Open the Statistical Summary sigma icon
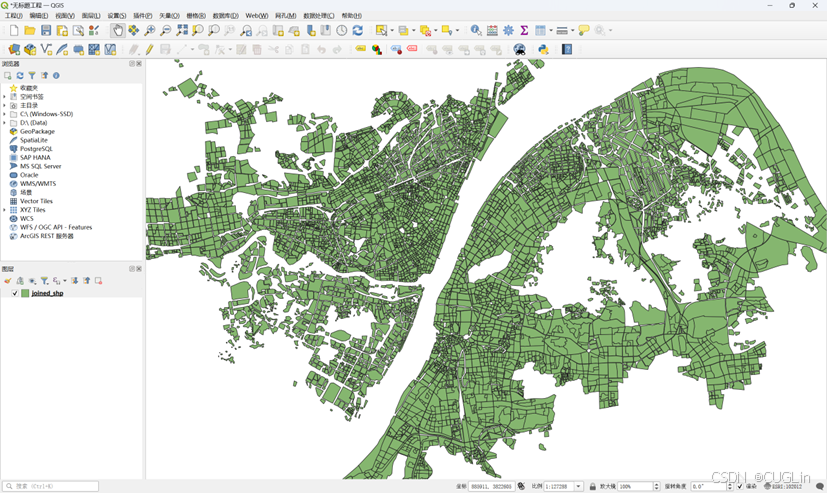827x493 pixels. pos(524,31)
